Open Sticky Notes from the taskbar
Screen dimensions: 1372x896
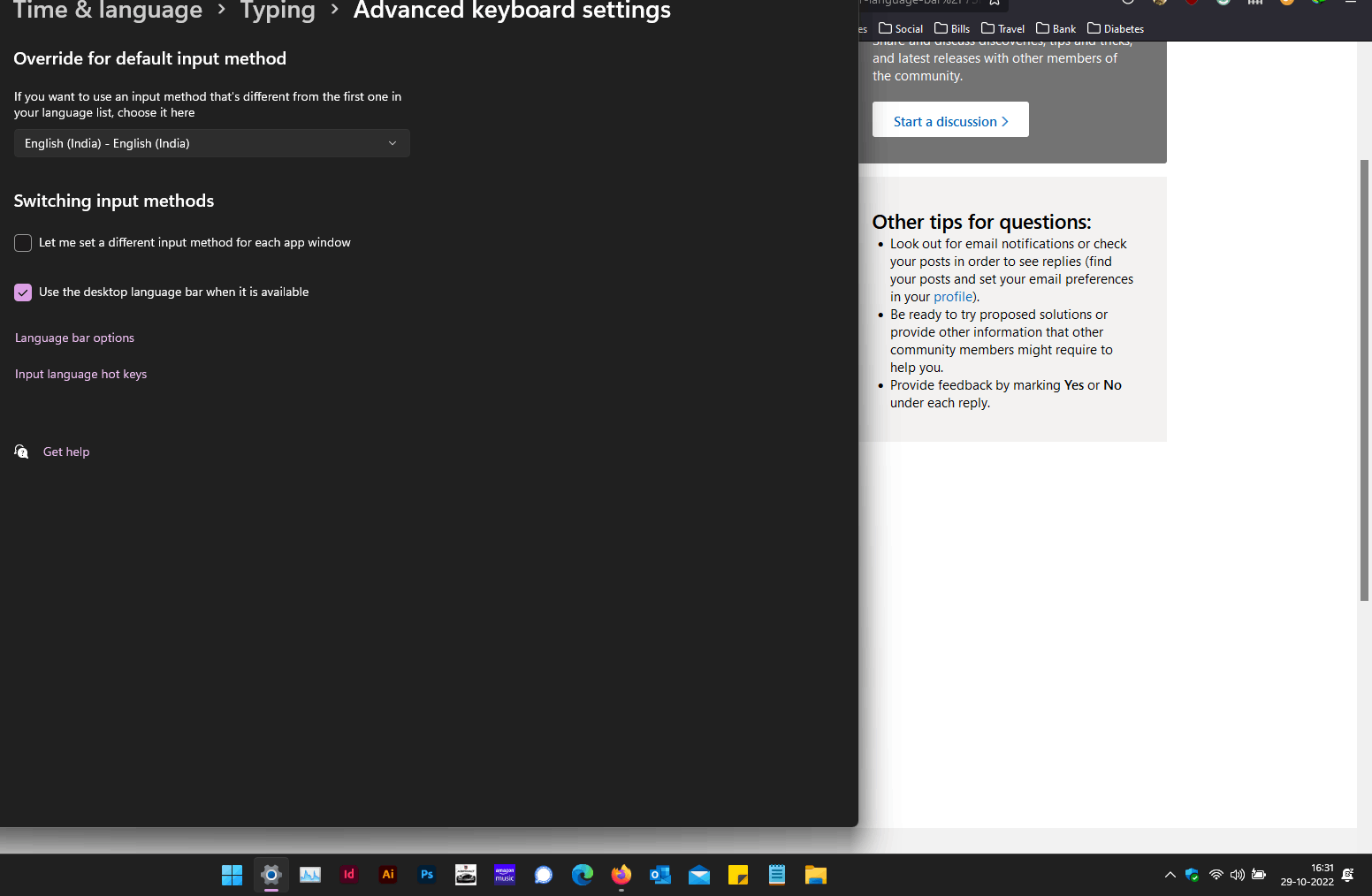[738, 875]
